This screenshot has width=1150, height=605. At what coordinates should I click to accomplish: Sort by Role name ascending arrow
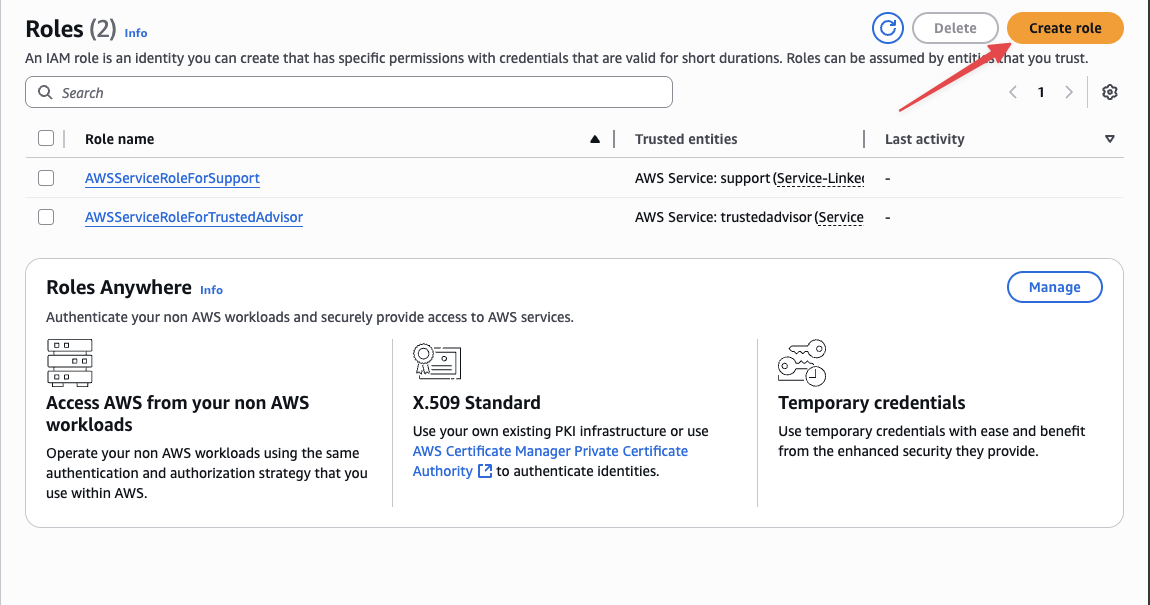point(595,139)
